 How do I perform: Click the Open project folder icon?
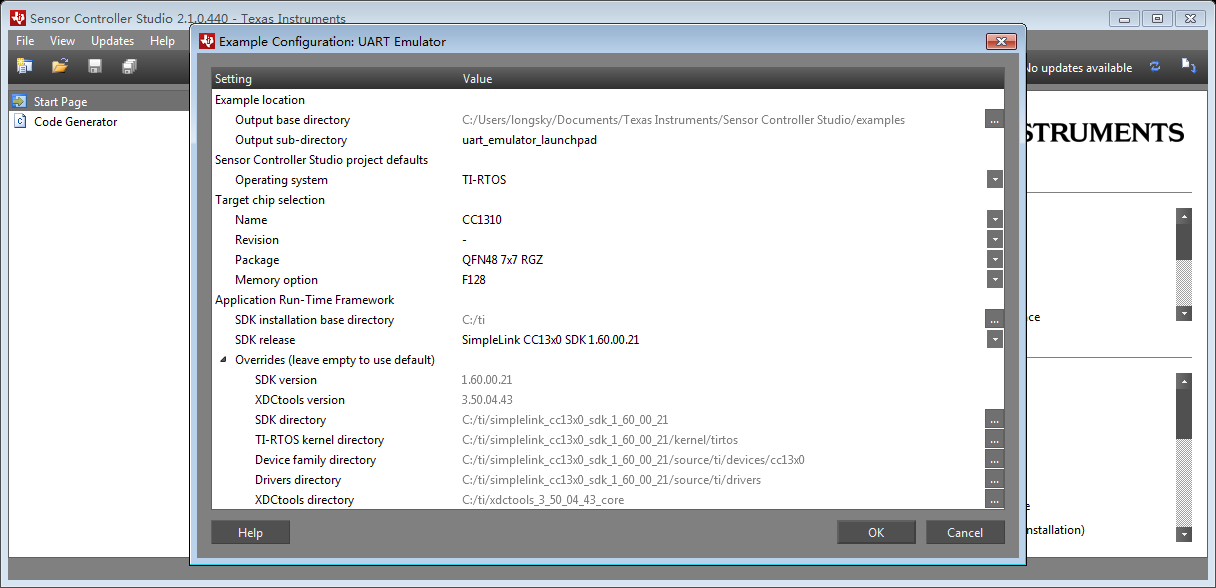click(60, 66)
